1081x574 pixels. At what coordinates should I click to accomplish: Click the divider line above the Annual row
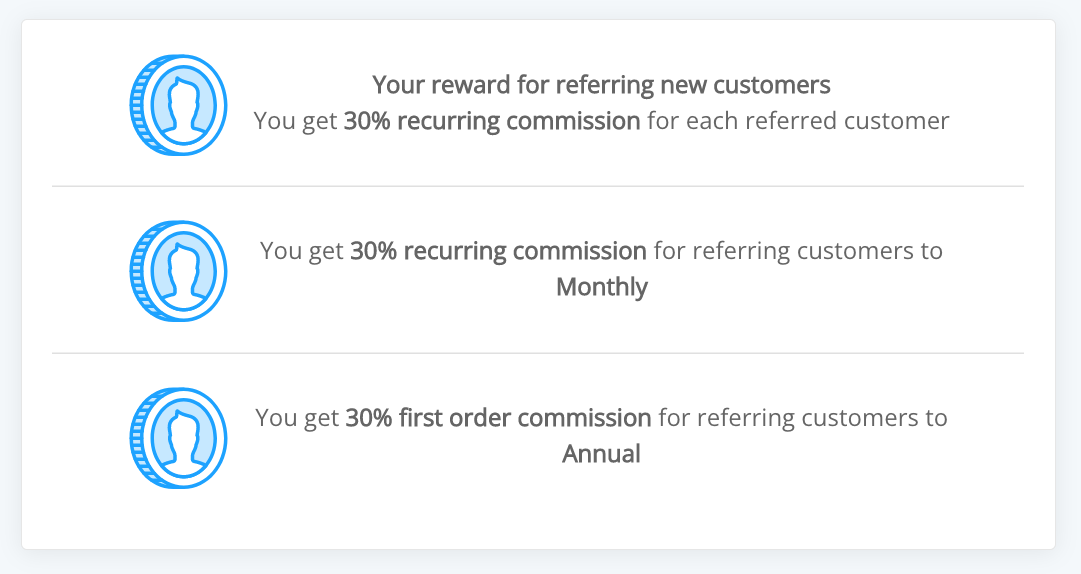tap(538, 353)
